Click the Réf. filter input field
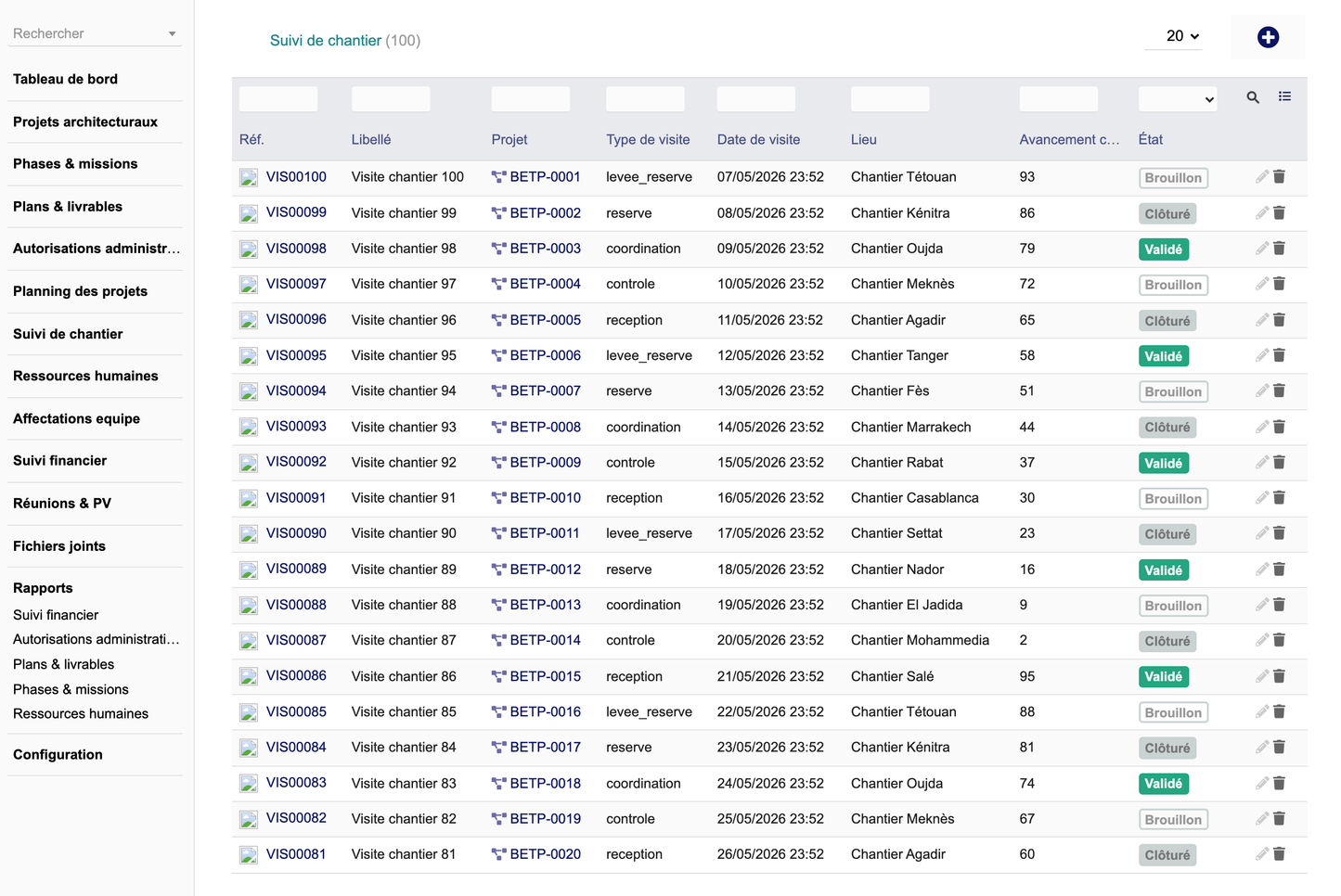Screen dimensions: 1341x896 pos(278,99)
